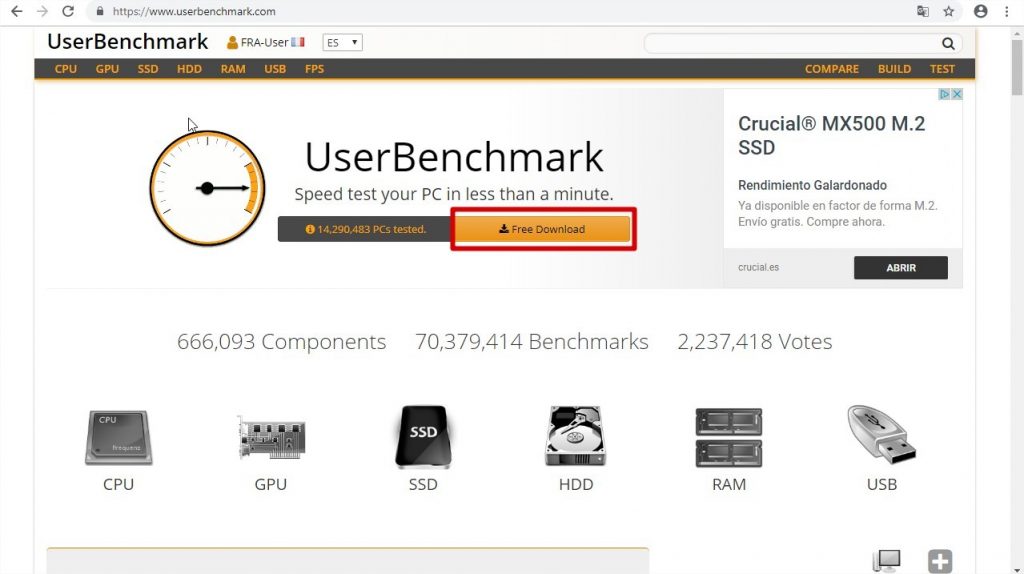Open the ES language dropdown
Screen dimensions: 1024x574
pyautogui.click(x=342, y=43)
